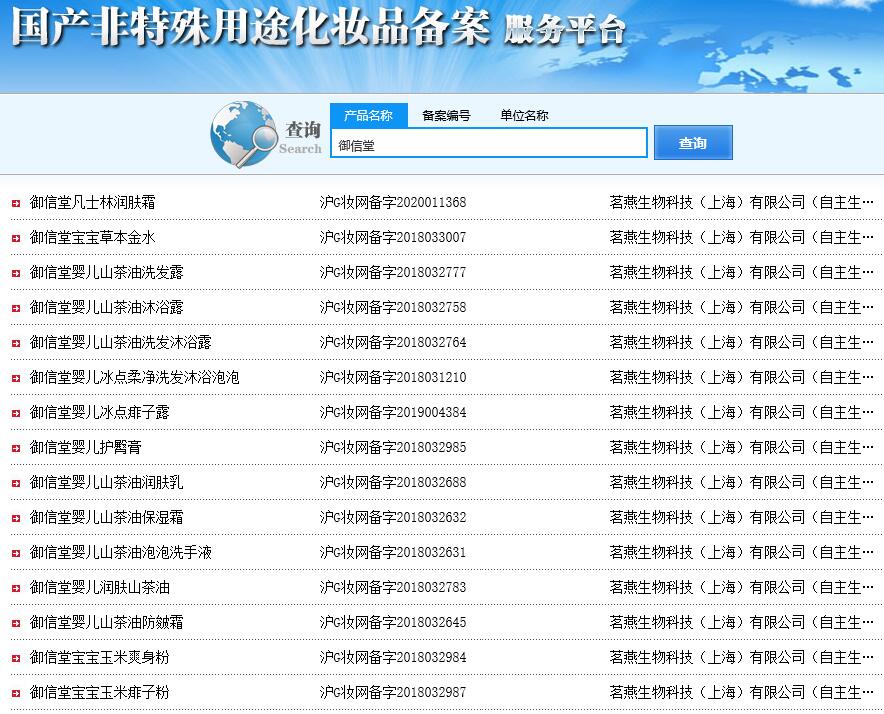The height and width of the screenshot is (714, 884).
Task: Open product 御信堂婴儿山茶油泡泡洗手液
Action: [x=121, y=552]
